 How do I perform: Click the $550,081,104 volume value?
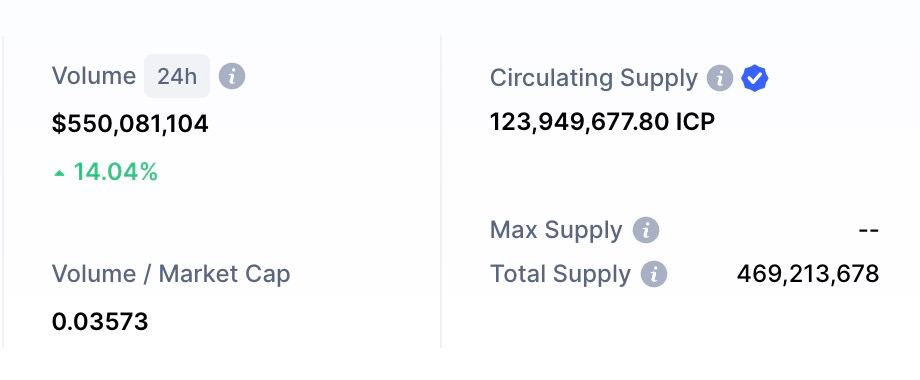tap(130, 124)
